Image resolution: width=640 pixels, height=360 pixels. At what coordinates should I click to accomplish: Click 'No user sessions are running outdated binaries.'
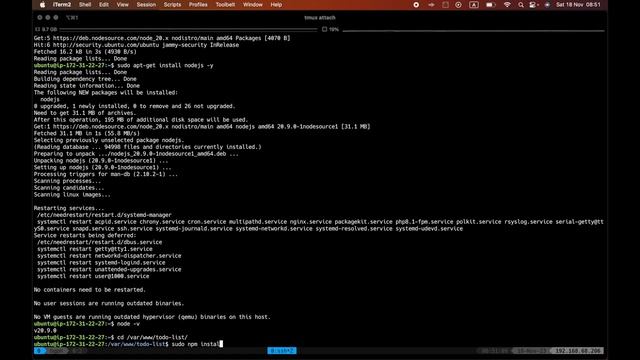(109, 303)
